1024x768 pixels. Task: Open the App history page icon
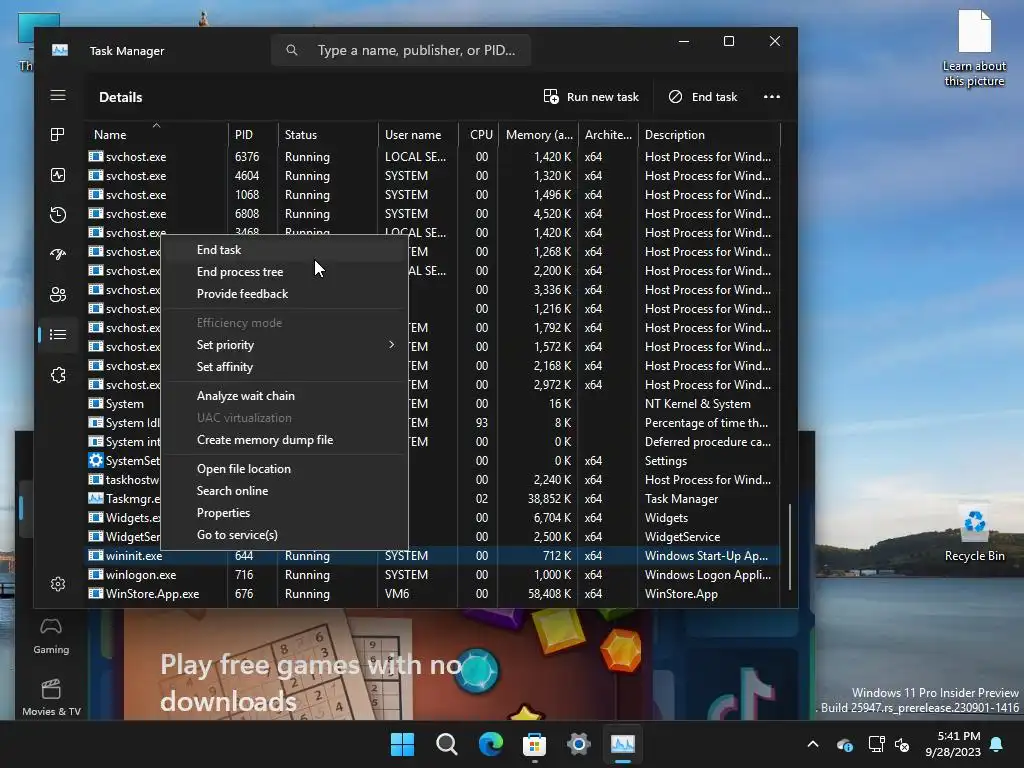coord(58,215)
